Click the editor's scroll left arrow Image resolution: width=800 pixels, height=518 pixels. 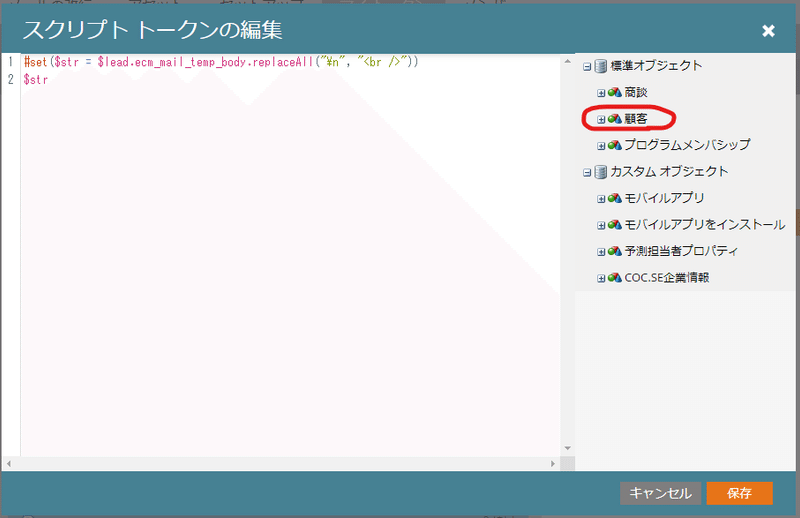click(9, 463)
